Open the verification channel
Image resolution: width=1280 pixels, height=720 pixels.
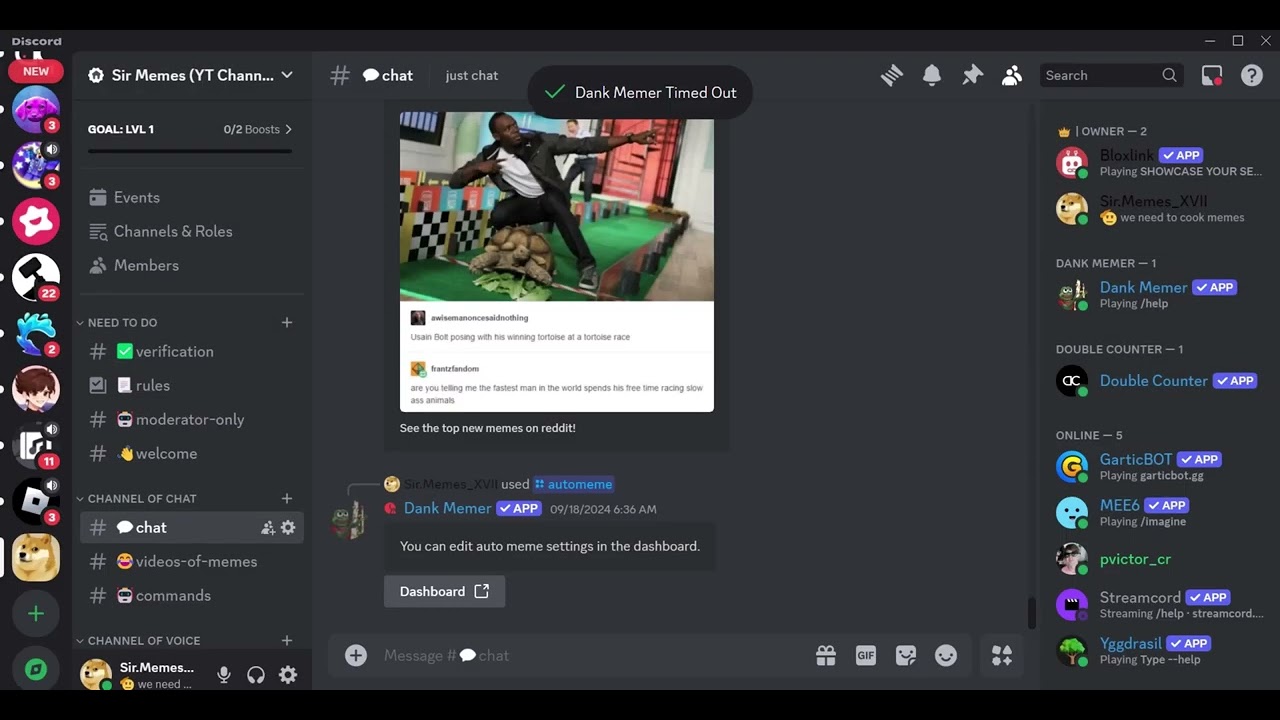point(192,351)
